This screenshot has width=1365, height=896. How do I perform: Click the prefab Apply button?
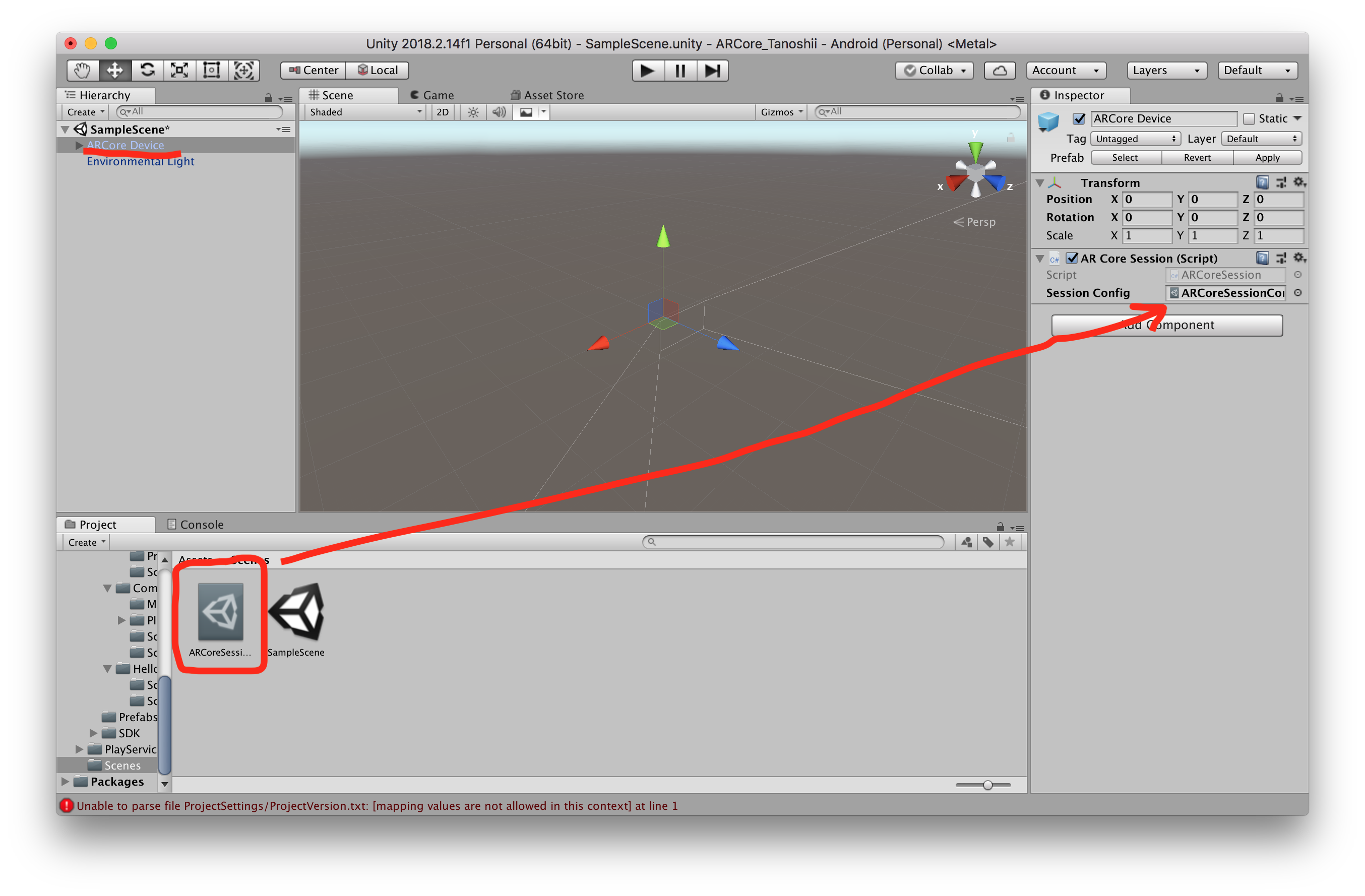(1267, 158)
